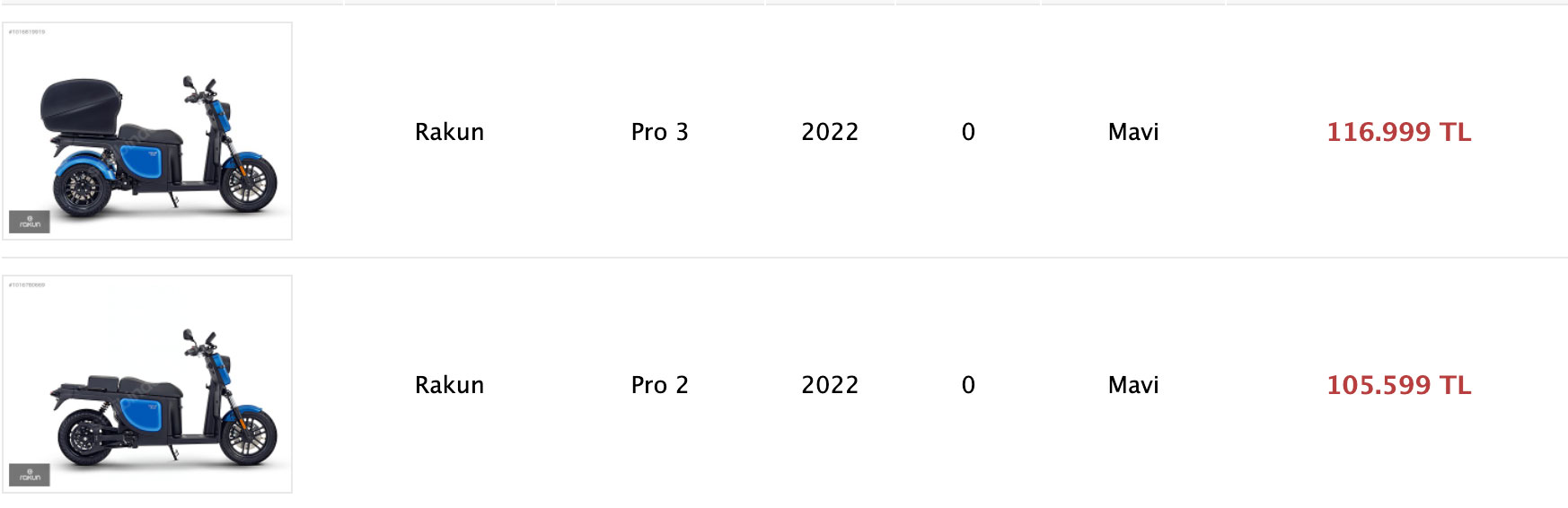Select the Rakun brand in the Pro 3 row
This screenshot has width=1568, height=508.
tap(449, 132)
